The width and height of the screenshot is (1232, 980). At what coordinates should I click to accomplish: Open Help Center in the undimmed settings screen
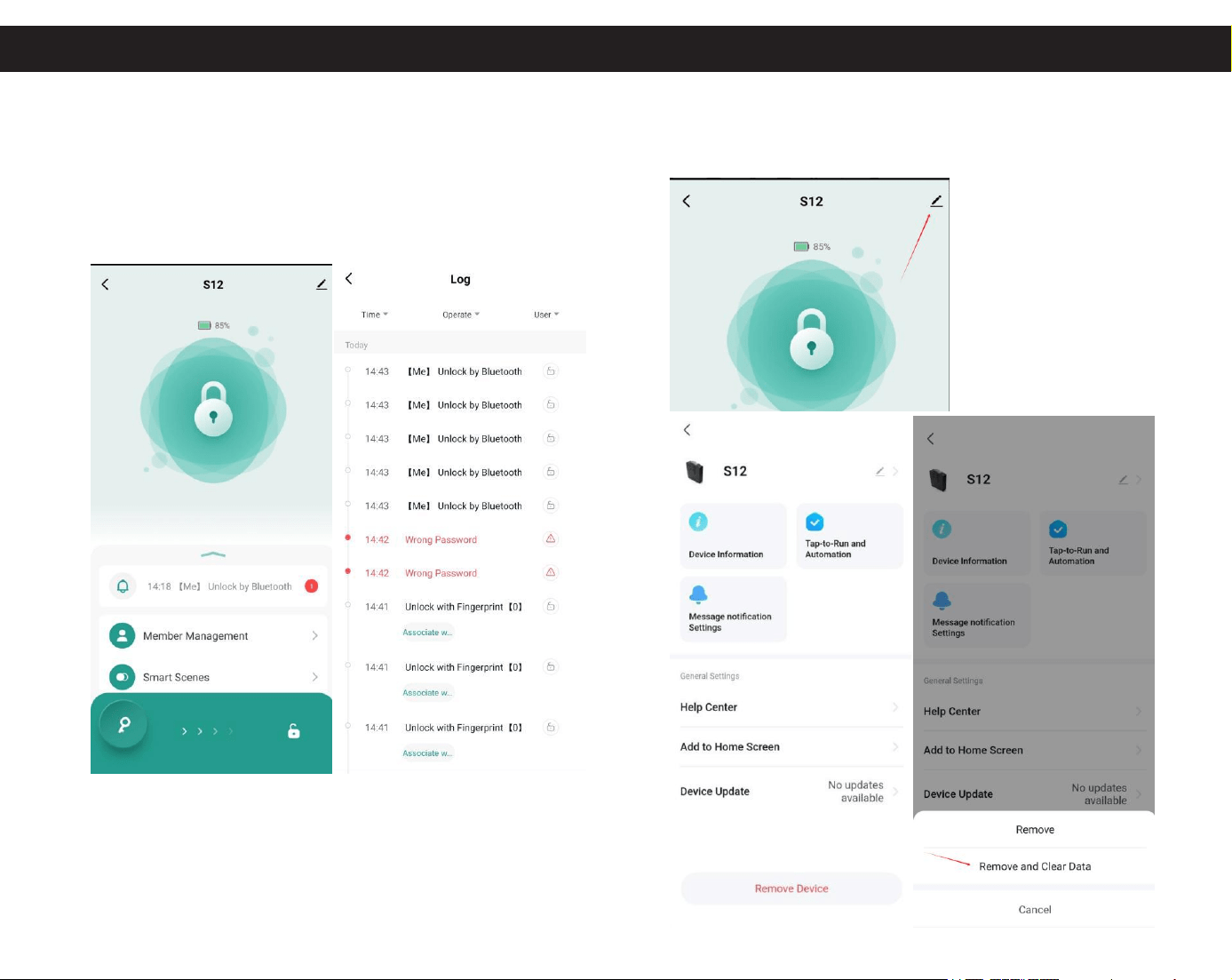pyautogui.click(x=791, y=707)
